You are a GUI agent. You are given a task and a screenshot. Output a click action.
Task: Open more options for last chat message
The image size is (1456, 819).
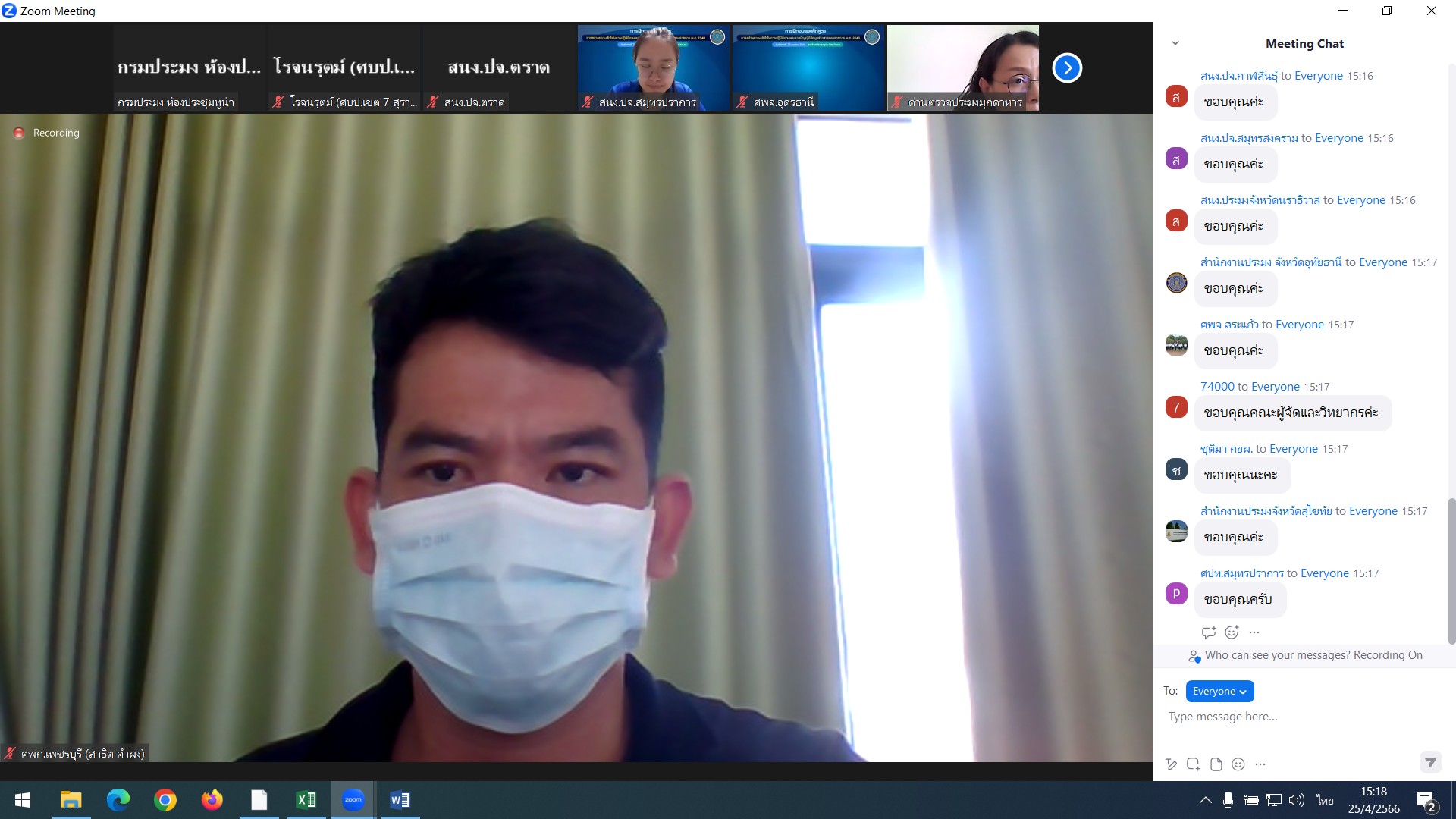1254,632
